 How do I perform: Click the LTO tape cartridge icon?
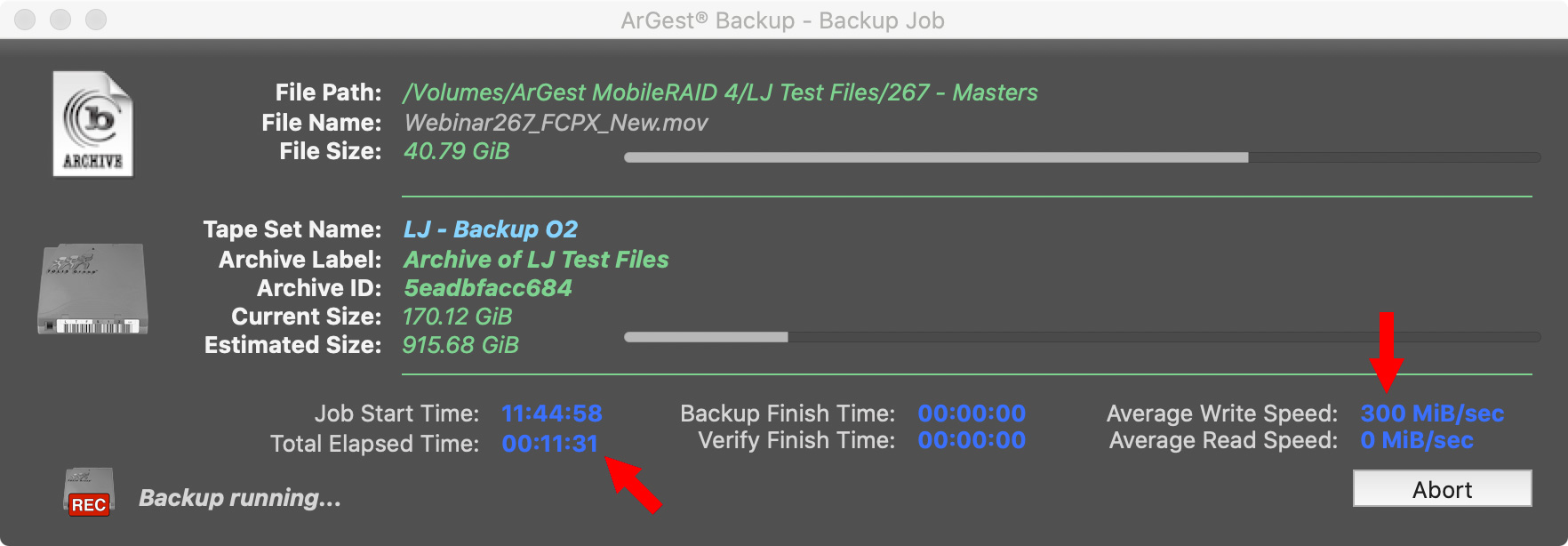92,289
